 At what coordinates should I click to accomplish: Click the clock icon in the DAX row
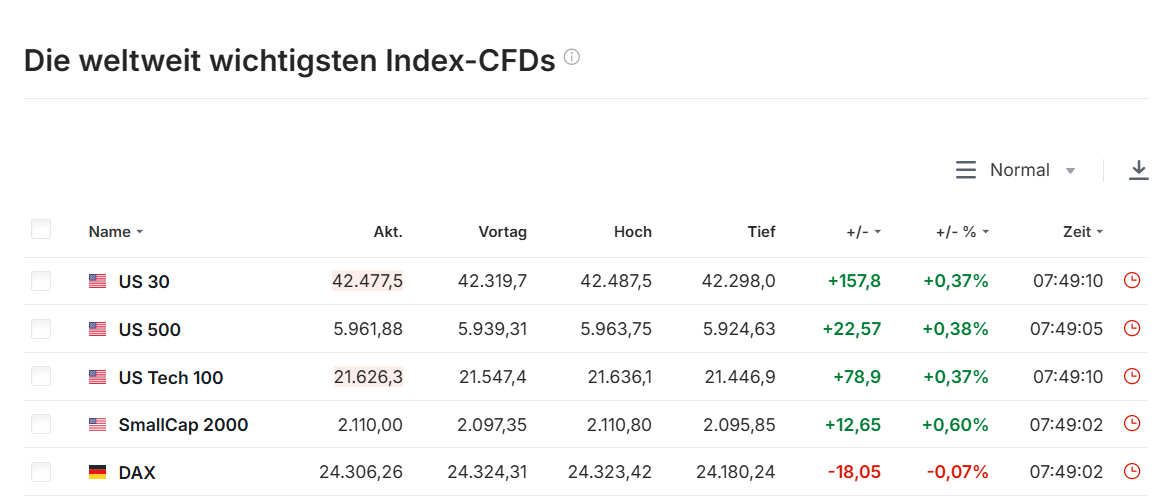tap(1132, 472)
